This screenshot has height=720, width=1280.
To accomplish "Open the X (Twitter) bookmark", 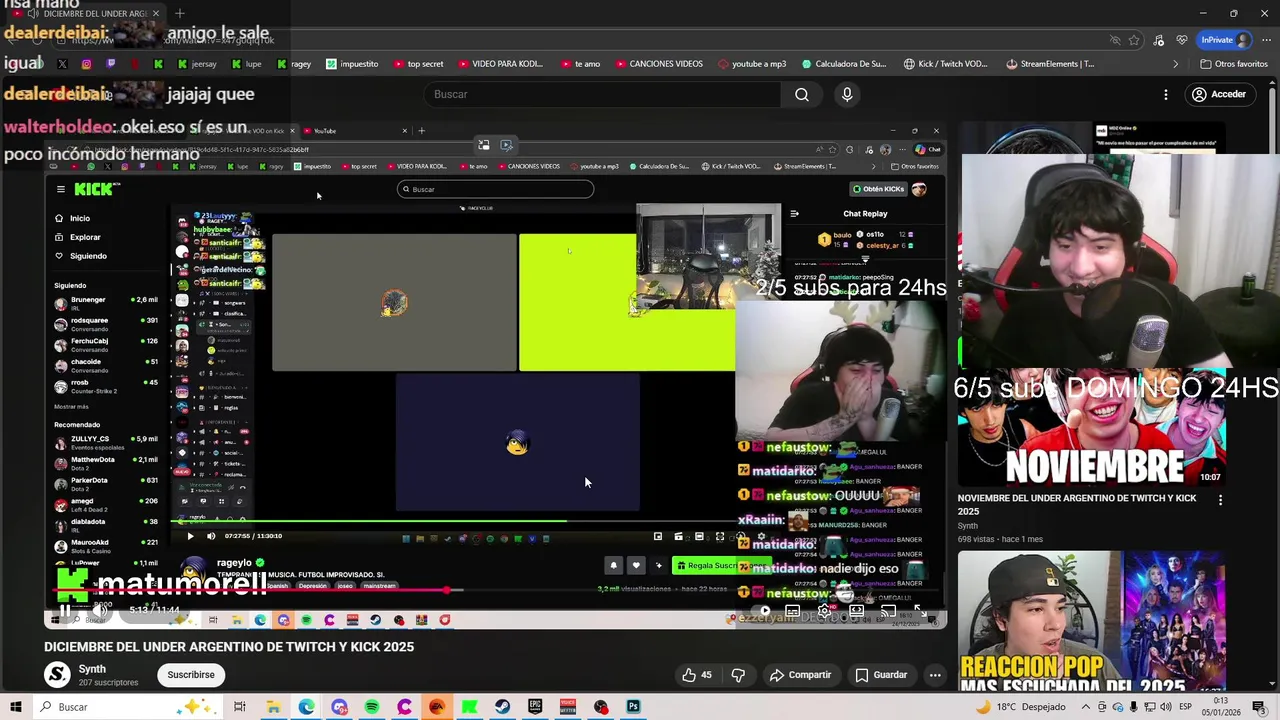I will pos(62,64).
